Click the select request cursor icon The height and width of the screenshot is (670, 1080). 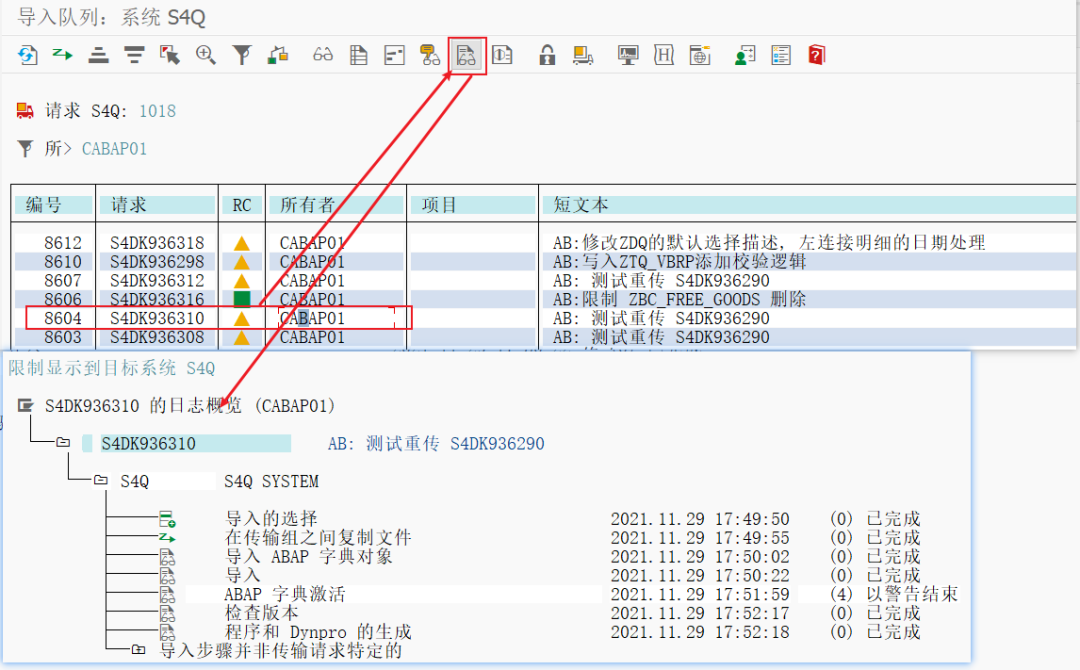169,55
